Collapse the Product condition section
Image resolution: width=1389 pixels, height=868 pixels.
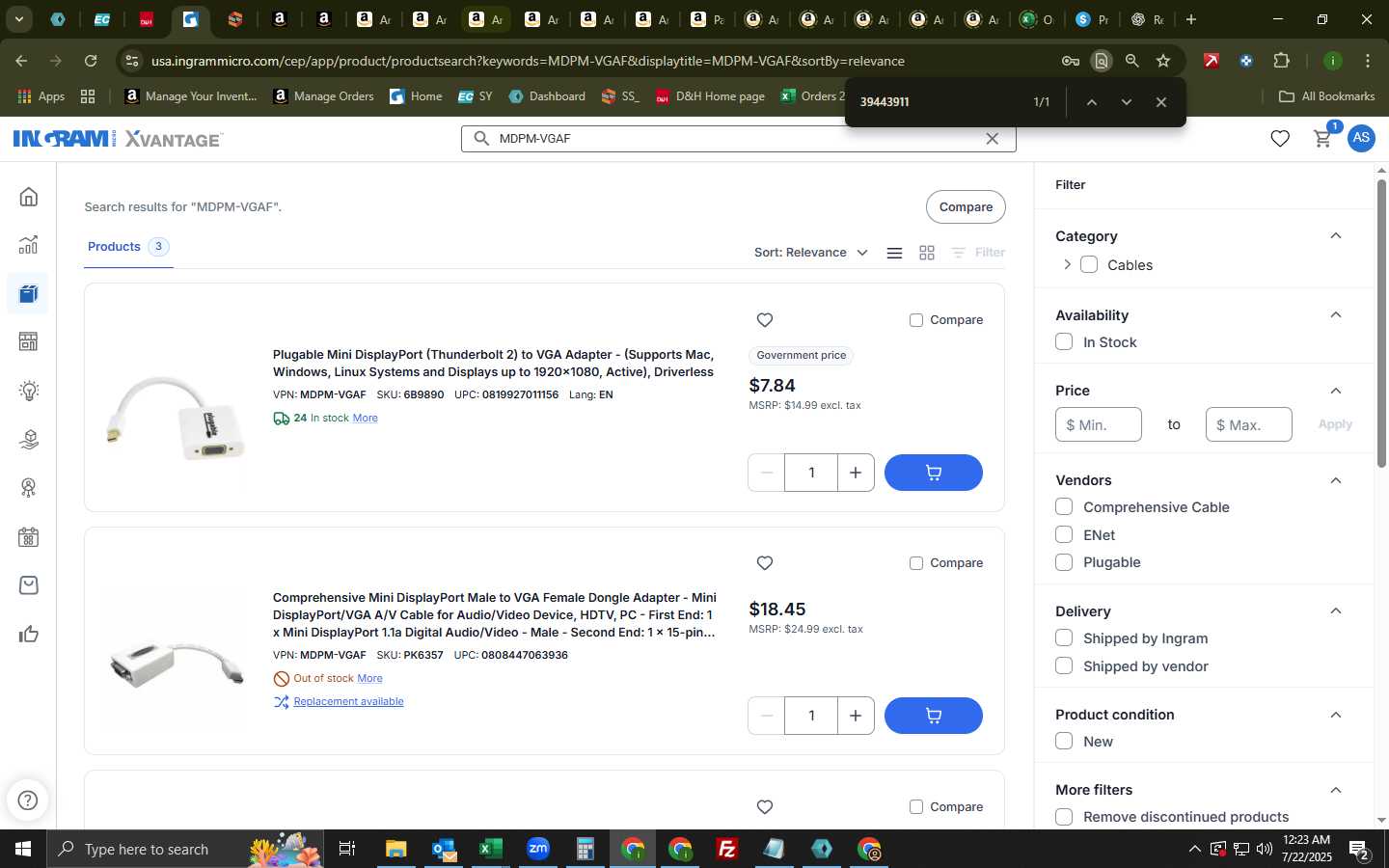(x=1336, y=715)
